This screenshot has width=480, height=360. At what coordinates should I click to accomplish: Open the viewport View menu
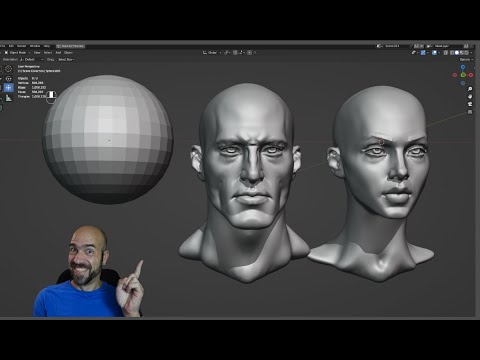pos(37,53)
